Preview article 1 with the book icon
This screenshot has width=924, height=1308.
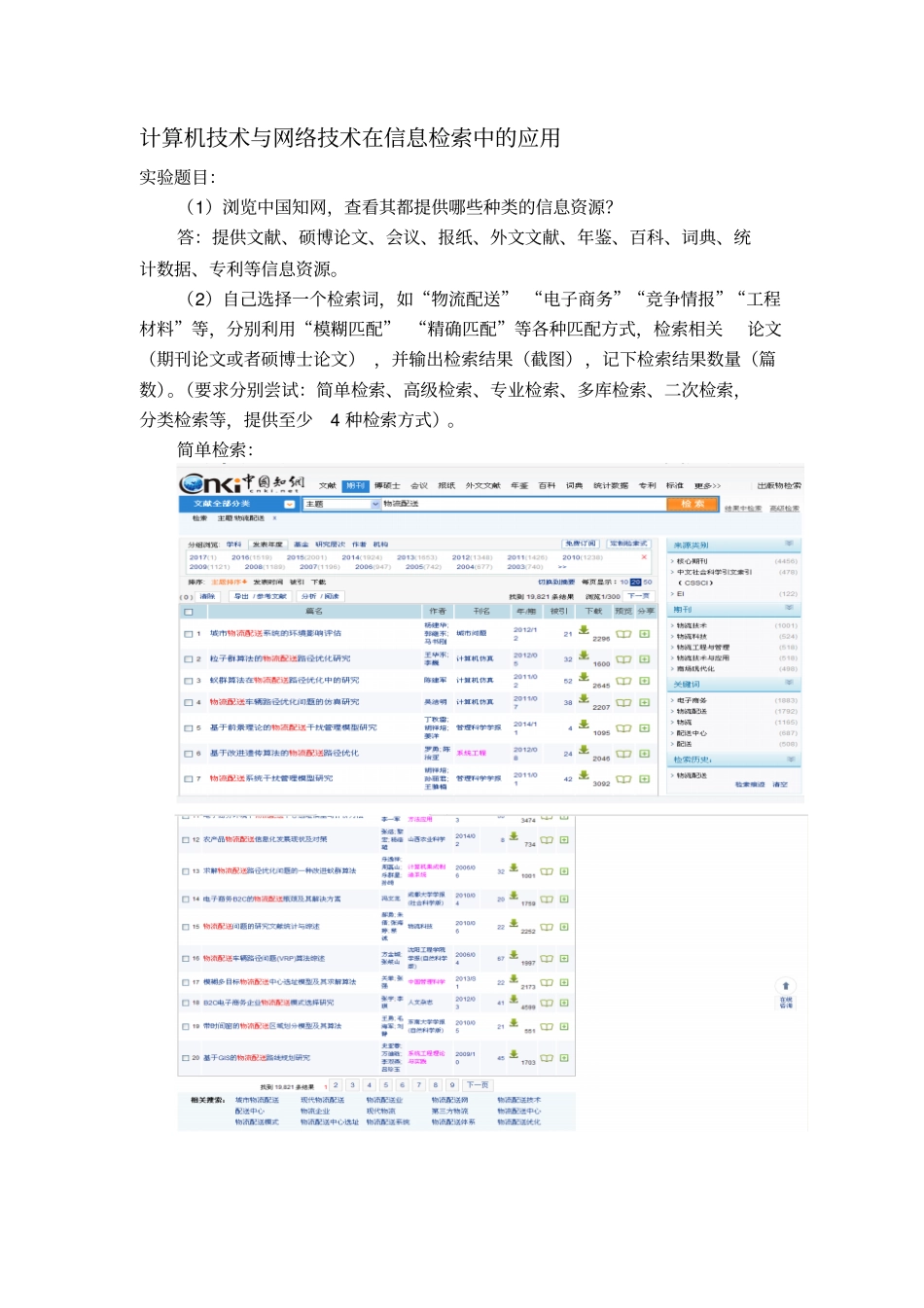623,634
